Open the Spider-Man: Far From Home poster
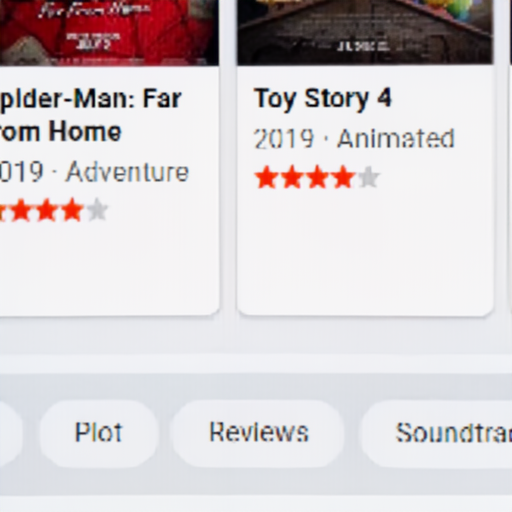Image resolution: width=512 pixels, height=512 pixels. point(109,32)
